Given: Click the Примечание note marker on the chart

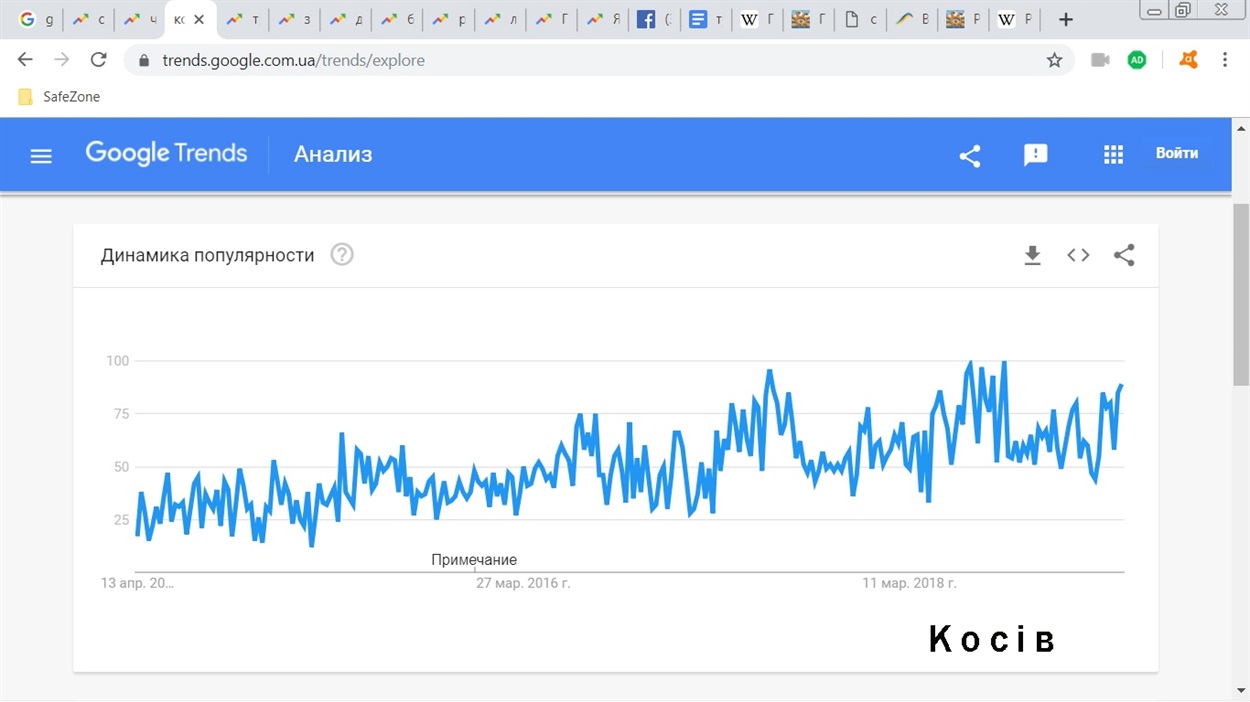Looking at the screenshot, I should [x=474, y=560].
